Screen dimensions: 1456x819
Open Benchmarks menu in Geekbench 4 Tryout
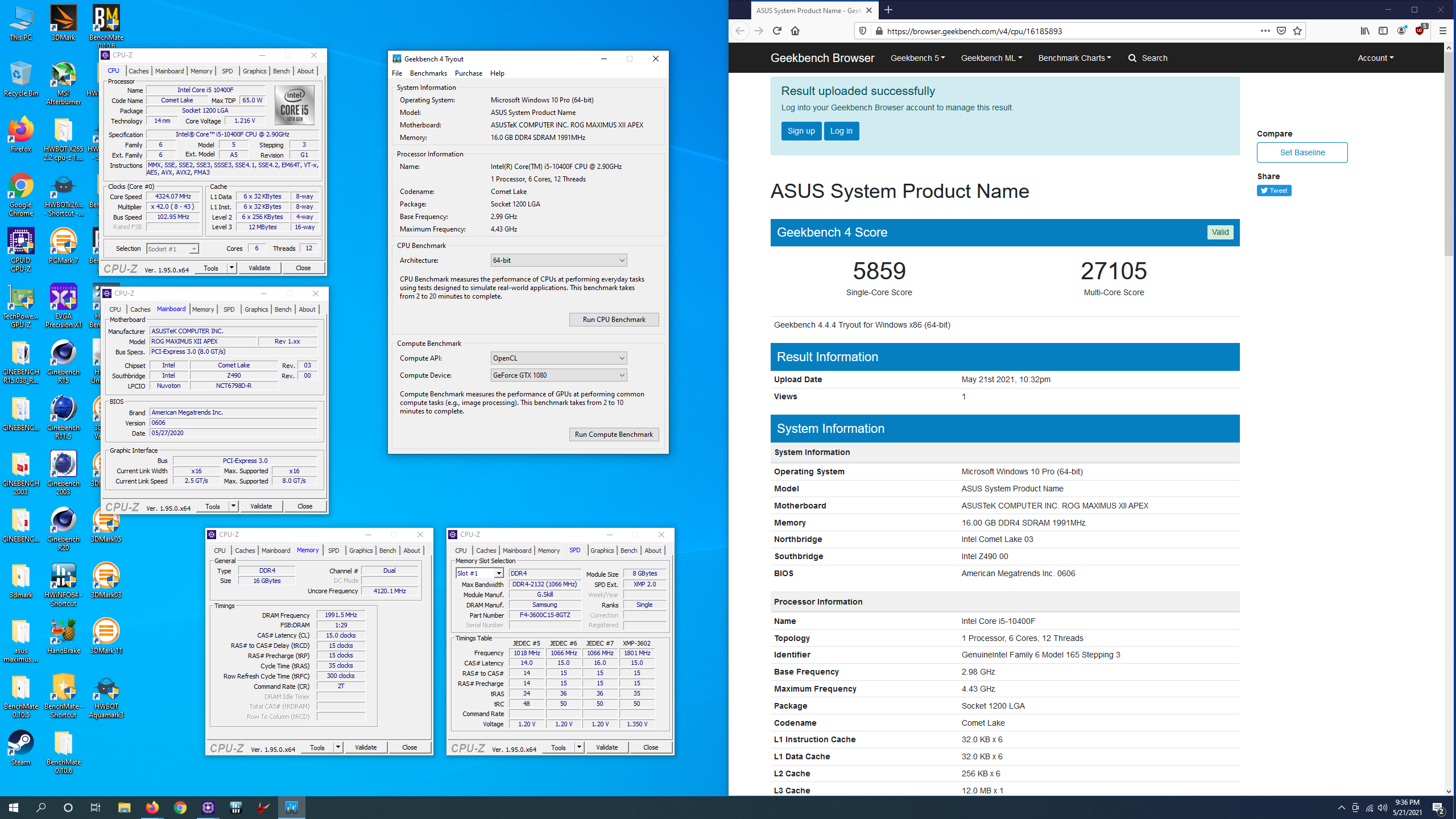tap(428, 73)
